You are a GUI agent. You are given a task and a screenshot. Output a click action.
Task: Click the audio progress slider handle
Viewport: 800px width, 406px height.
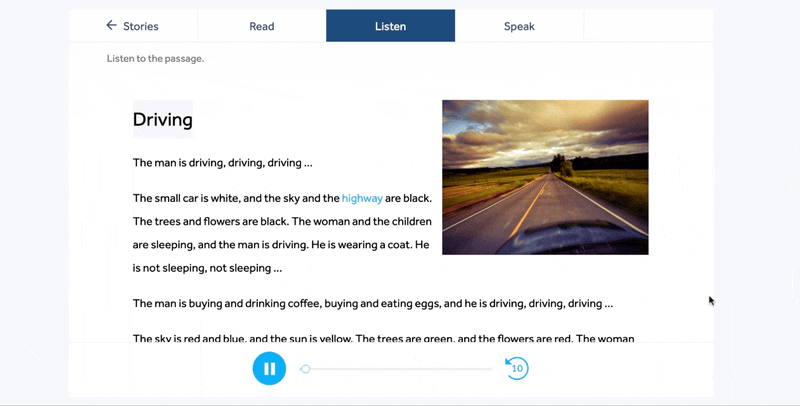(305, 369)
